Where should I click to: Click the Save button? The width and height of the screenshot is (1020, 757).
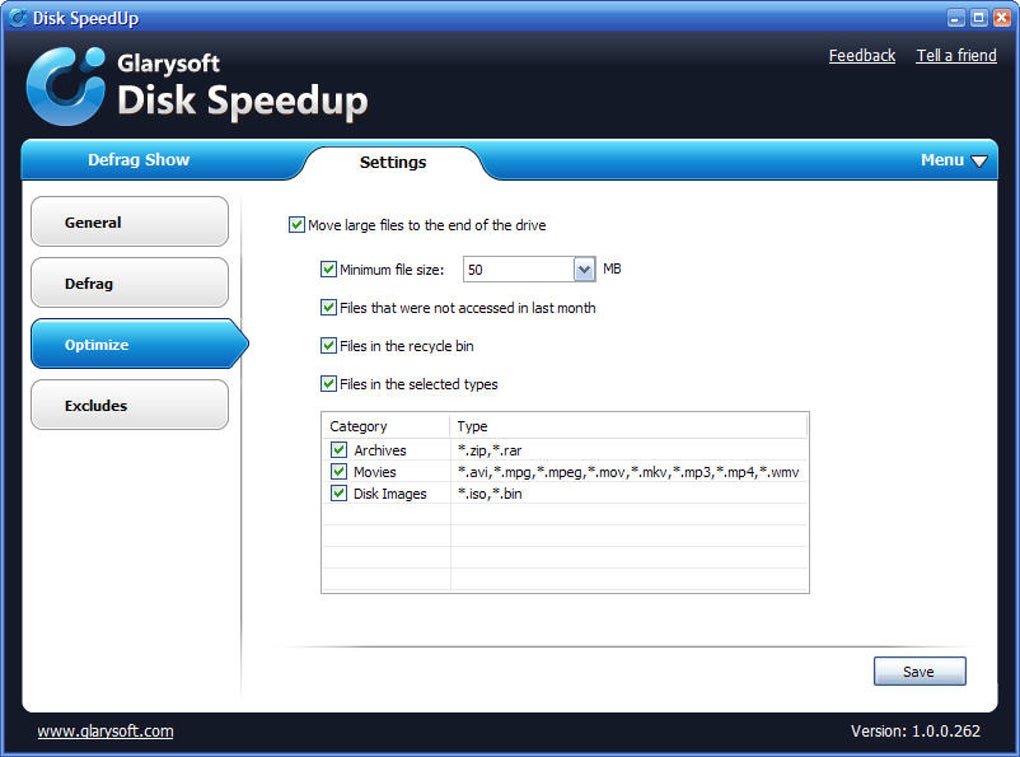point(919,671)
